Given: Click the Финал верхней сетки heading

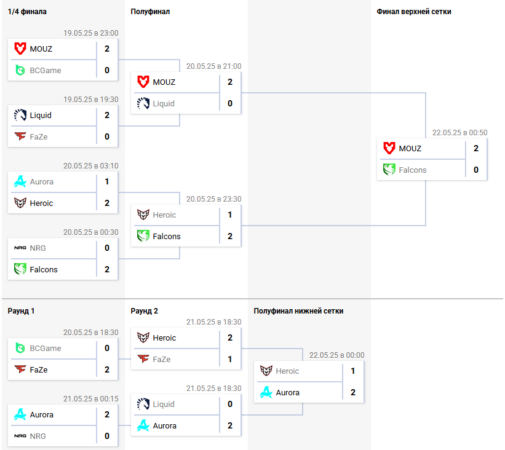Looking at the screenshot, I should 414,11.
